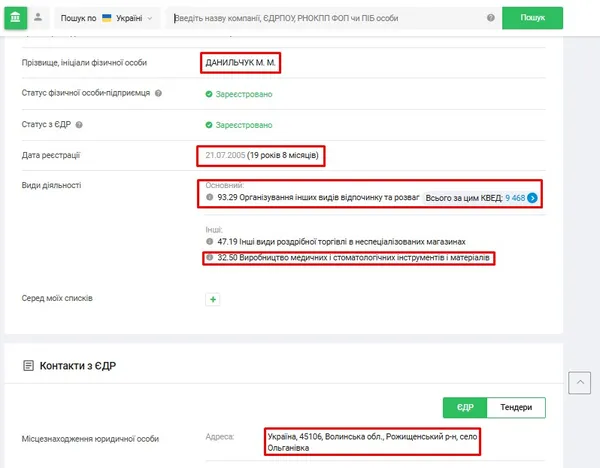The width and height of the screenshot is (600, 468).
Task: Open the search help question mark icon
Action: [491, 18]
